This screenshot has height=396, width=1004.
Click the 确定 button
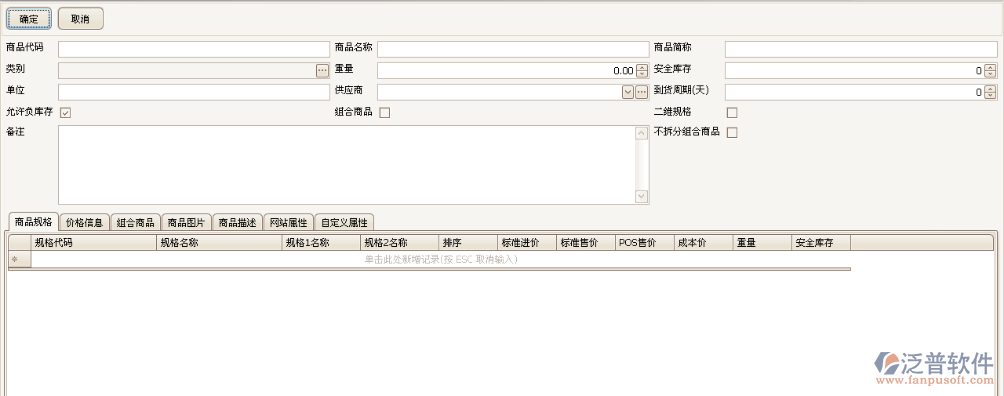(29, 19)
